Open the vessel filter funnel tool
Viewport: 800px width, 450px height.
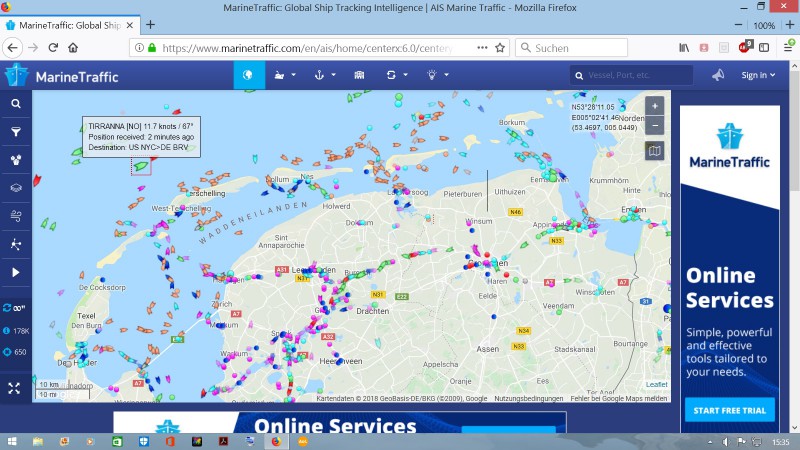(16, 132)
